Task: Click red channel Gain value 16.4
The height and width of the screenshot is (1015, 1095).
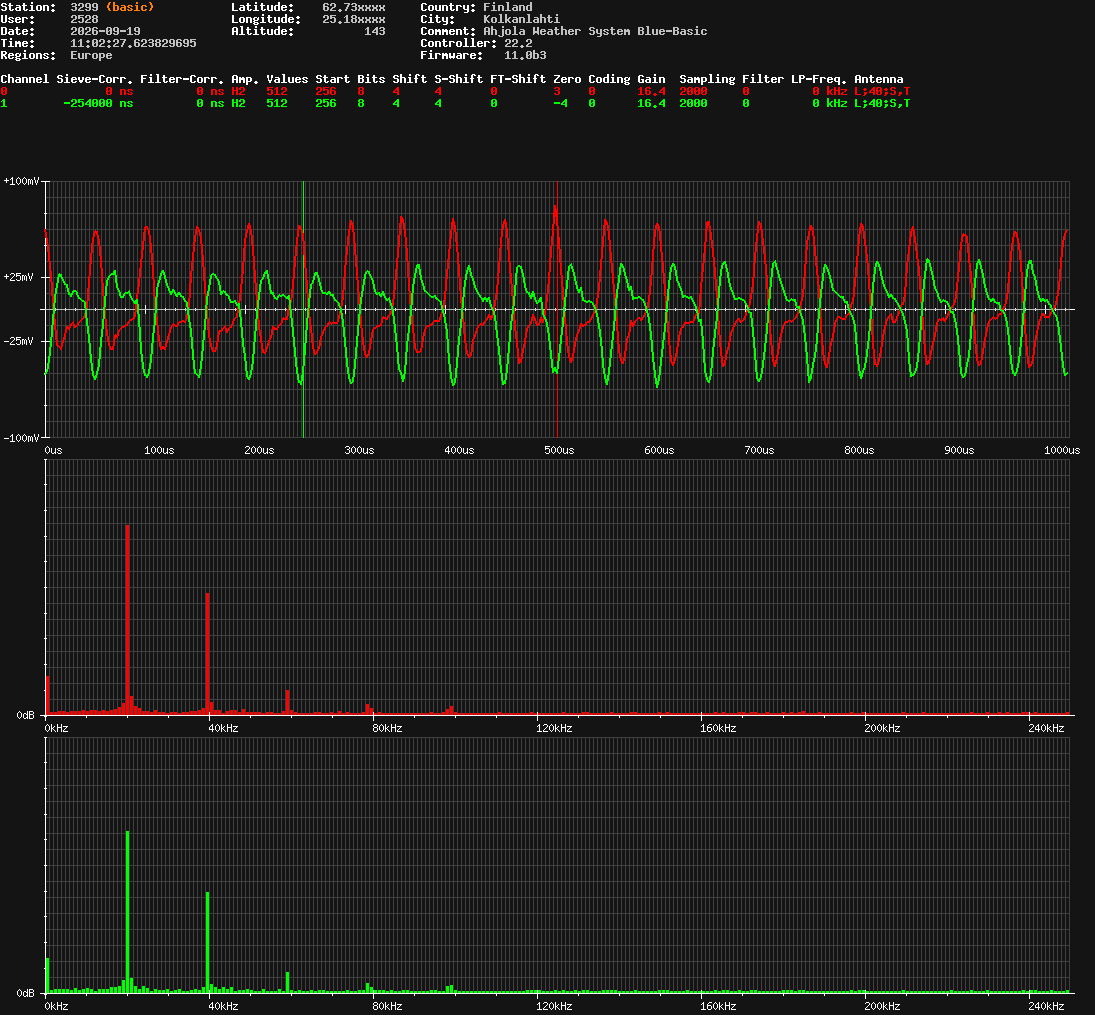Action: click(x=651, y=92)
